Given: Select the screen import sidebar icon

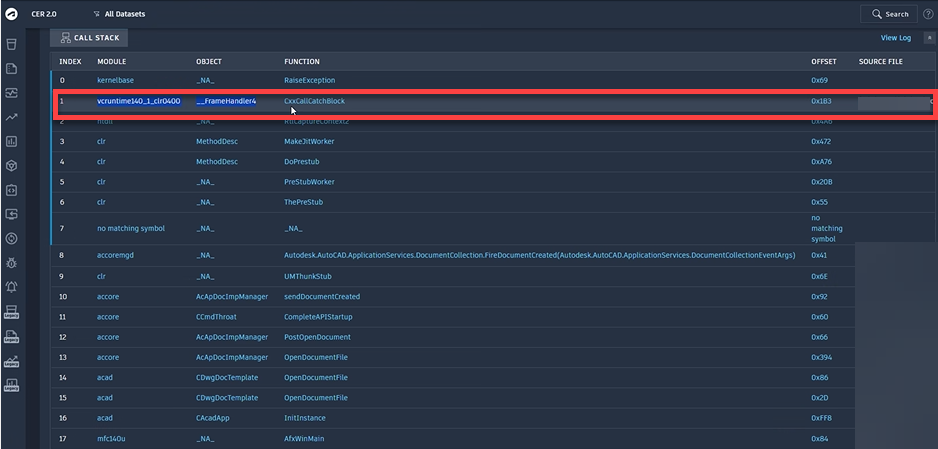Looking at the screenshot, I should (11, 214).
